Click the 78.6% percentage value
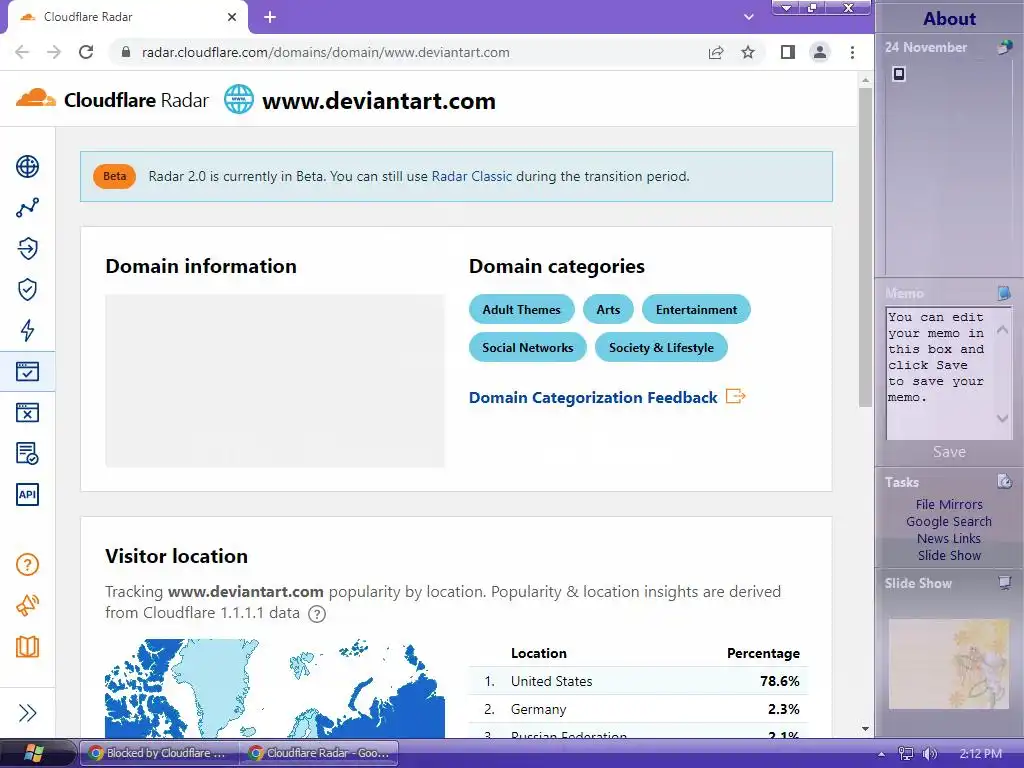 779,681
